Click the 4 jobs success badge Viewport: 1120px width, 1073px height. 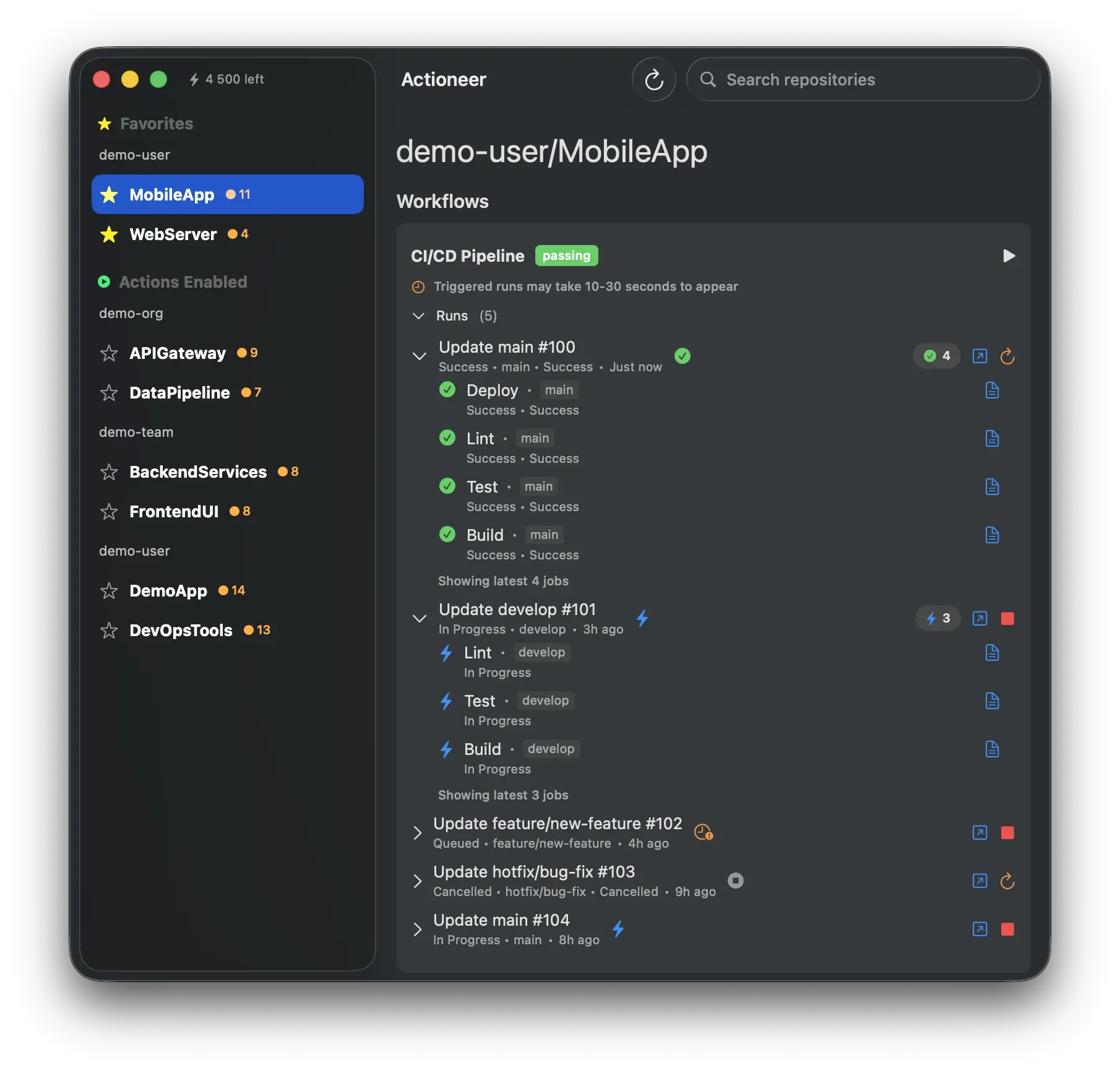tap(937, 356)
